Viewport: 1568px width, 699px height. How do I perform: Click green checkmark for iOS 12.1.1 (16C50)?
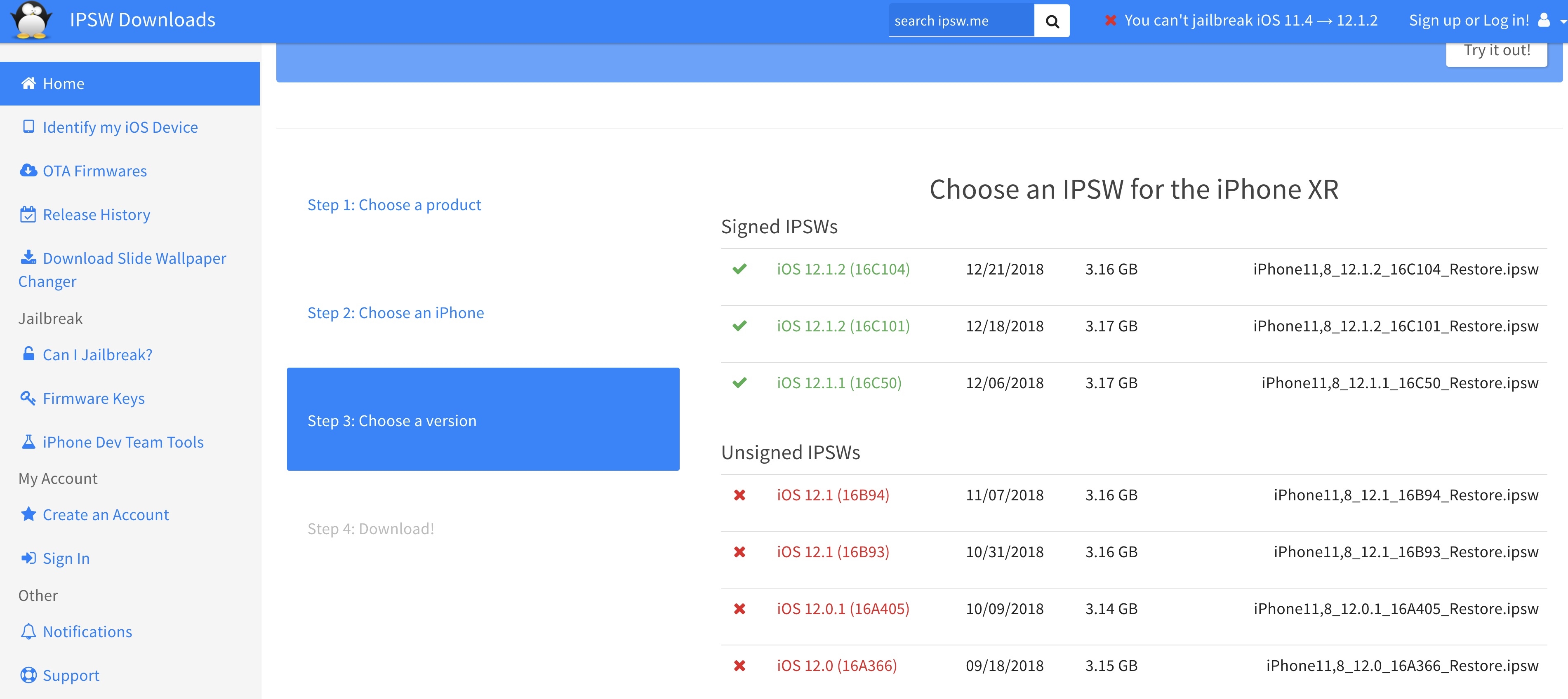(x=739, y=382)
